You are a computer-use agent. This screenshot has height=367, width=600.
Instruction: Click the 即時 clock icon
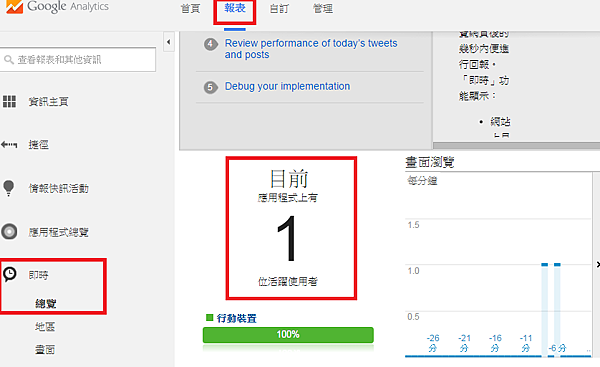click(x=10, y=274)
